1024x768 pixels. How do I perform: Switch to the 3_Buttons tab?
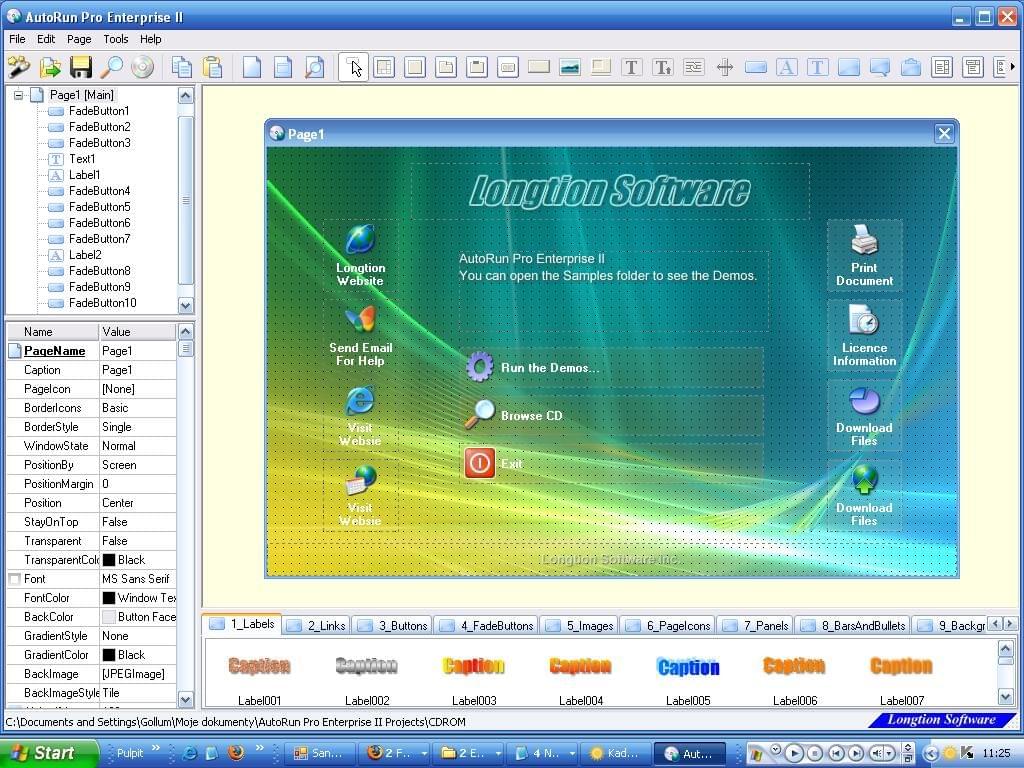tap(393, 626)
